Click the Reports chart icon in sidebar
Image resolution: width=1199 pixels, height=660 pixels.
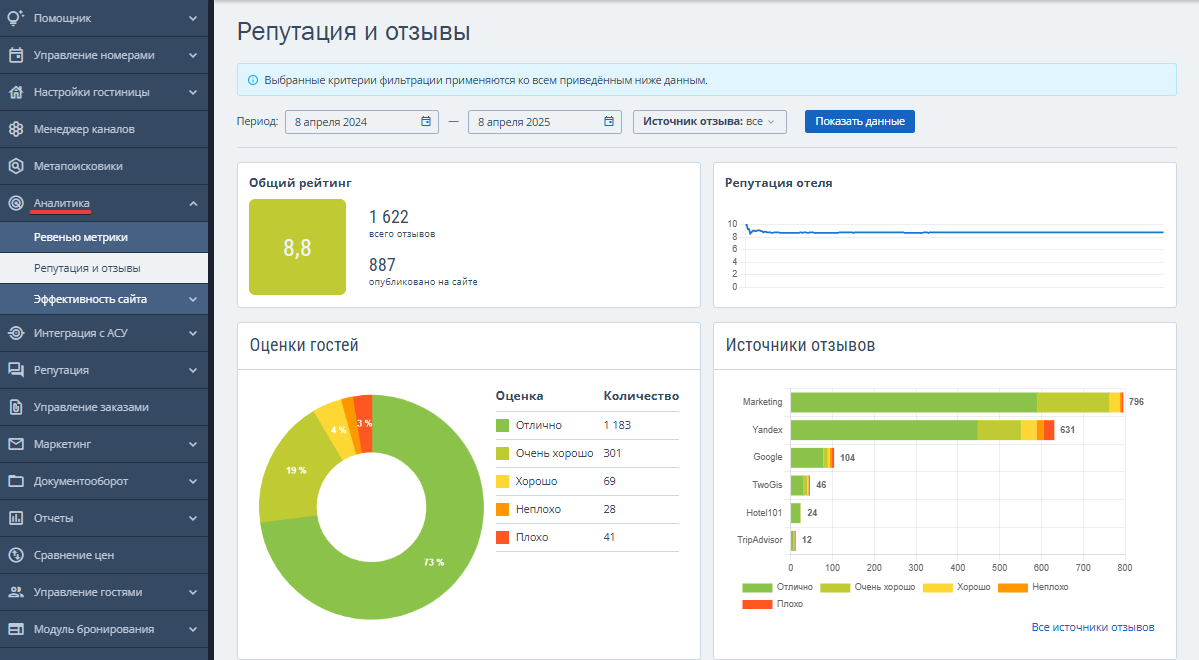click(x=16, y=518)
